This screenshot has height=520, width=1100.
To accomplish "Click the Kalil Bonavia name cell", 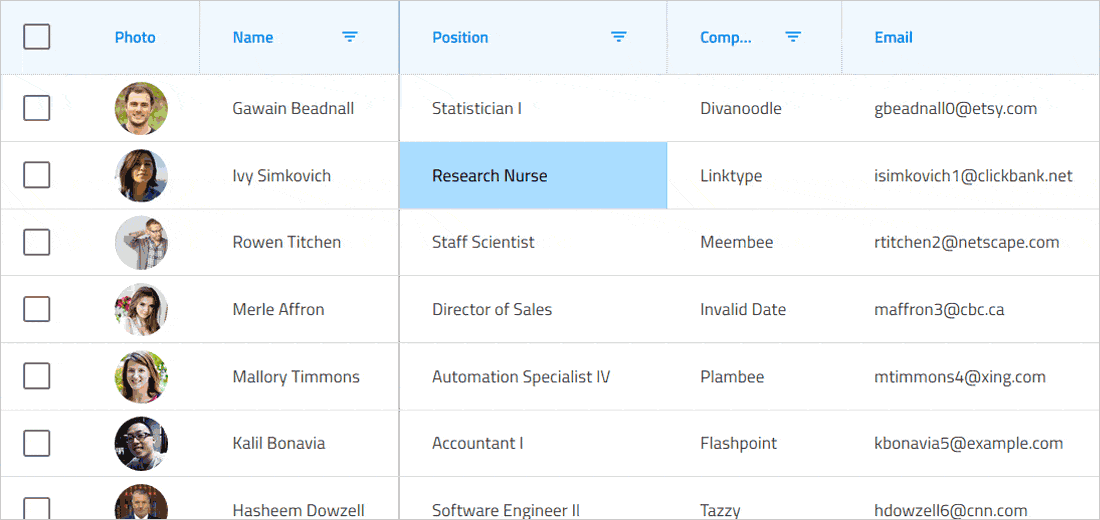I will coord(279,443).
